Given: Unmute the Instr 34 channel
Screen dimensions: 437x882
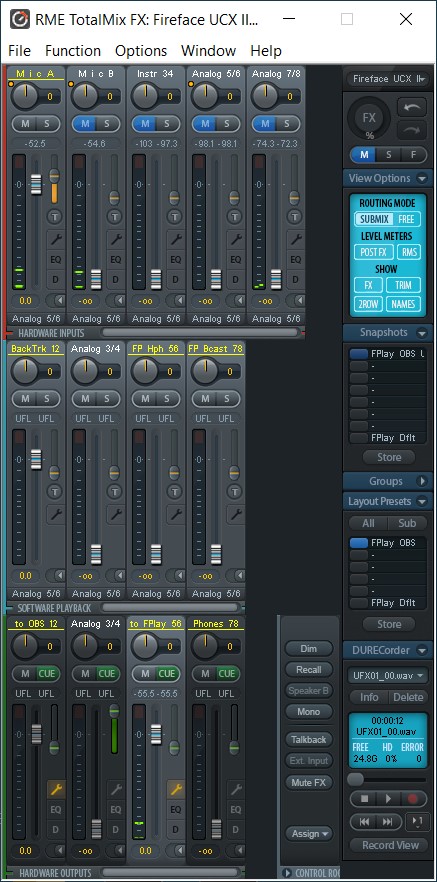Looking at the screenshot, I should click(145, 124).
